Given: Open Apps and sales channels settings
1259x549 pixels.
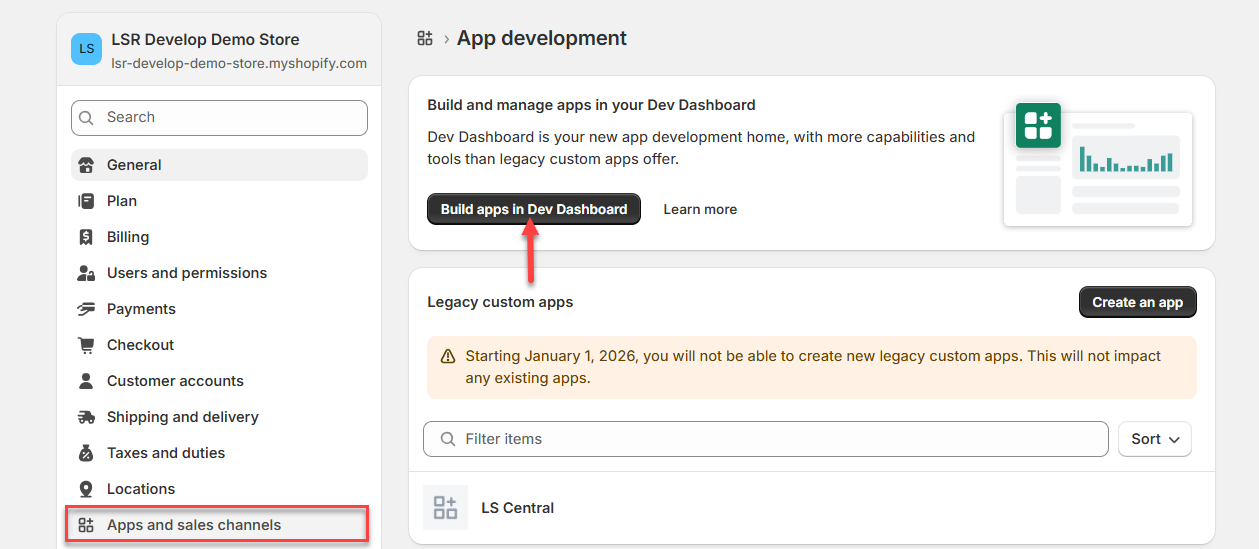Looking at the screenshot, I should click(194, 525).
